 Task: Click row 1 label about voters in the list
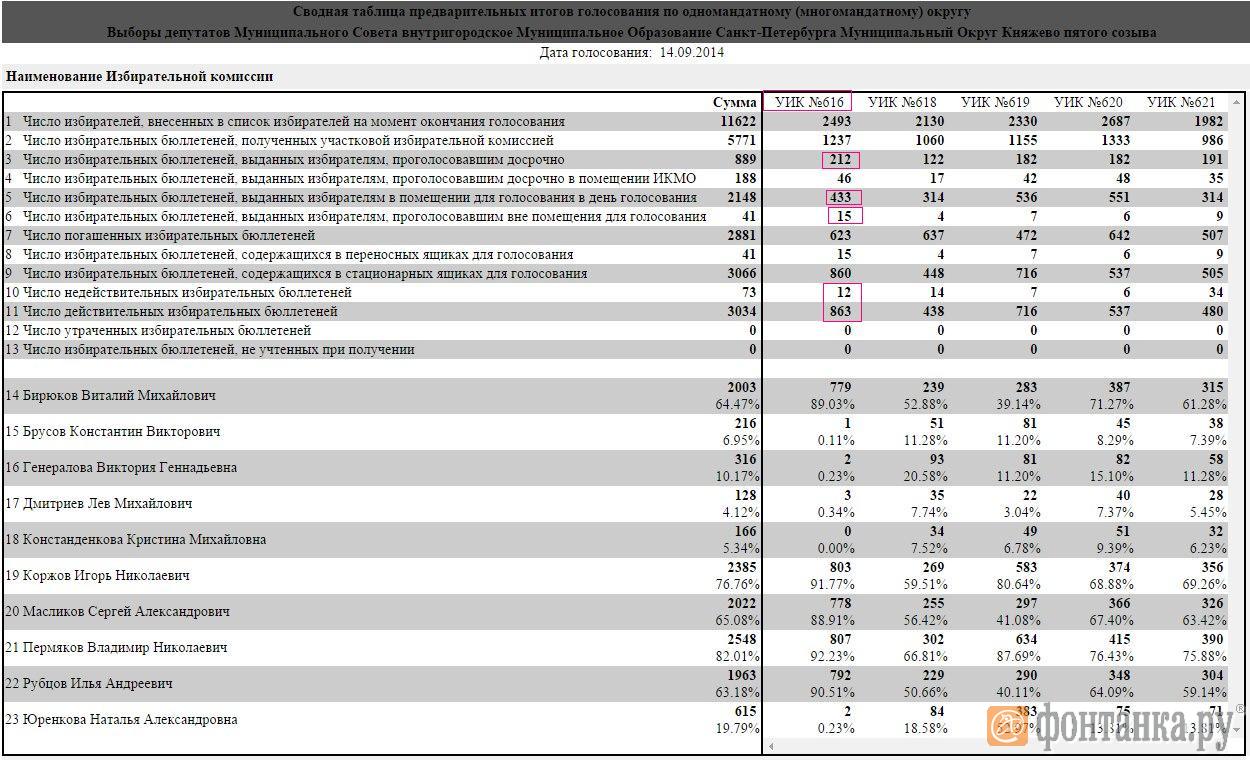point(294,121)
